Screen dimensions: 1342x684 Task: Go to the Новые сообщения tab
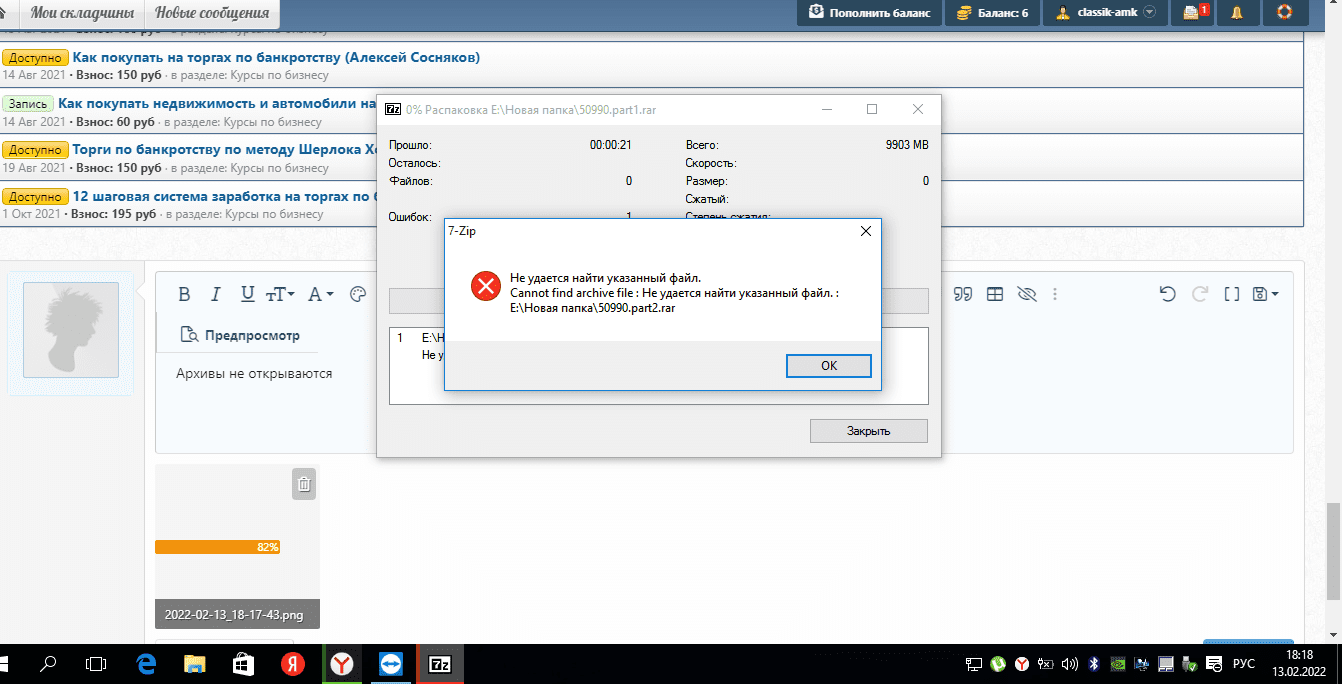pyautogui.click(x=212, y=13)
